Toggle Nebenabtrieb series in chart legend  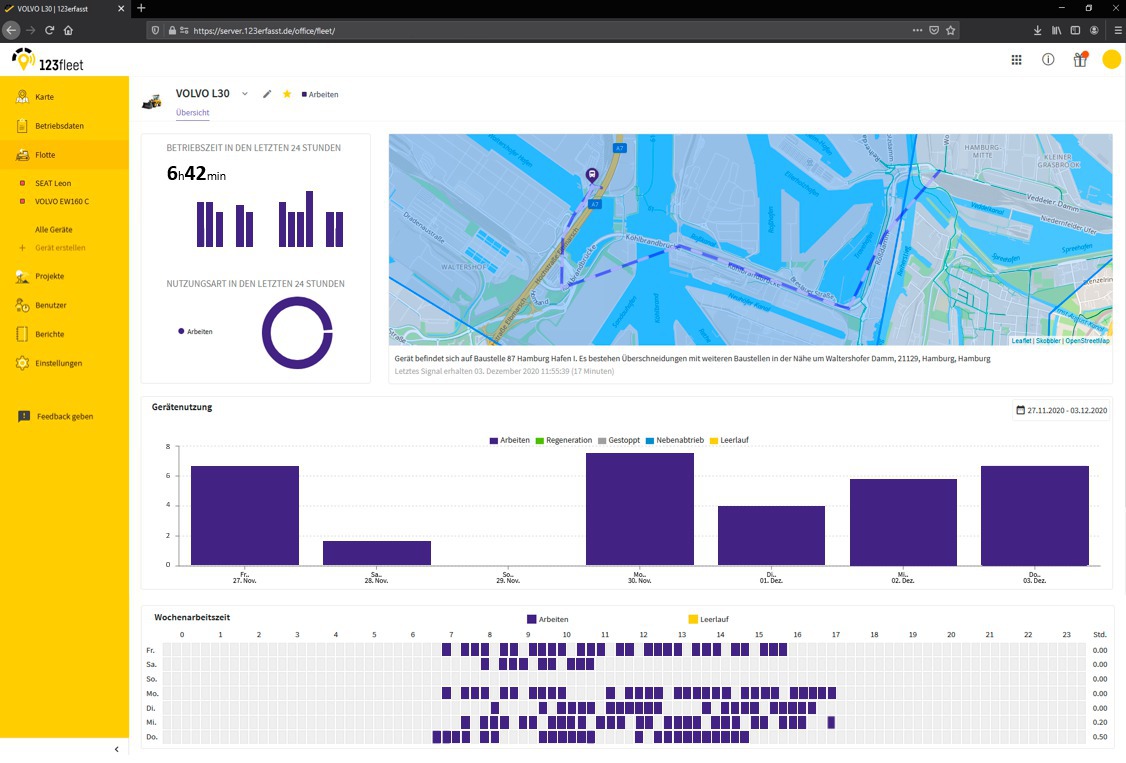675,440
